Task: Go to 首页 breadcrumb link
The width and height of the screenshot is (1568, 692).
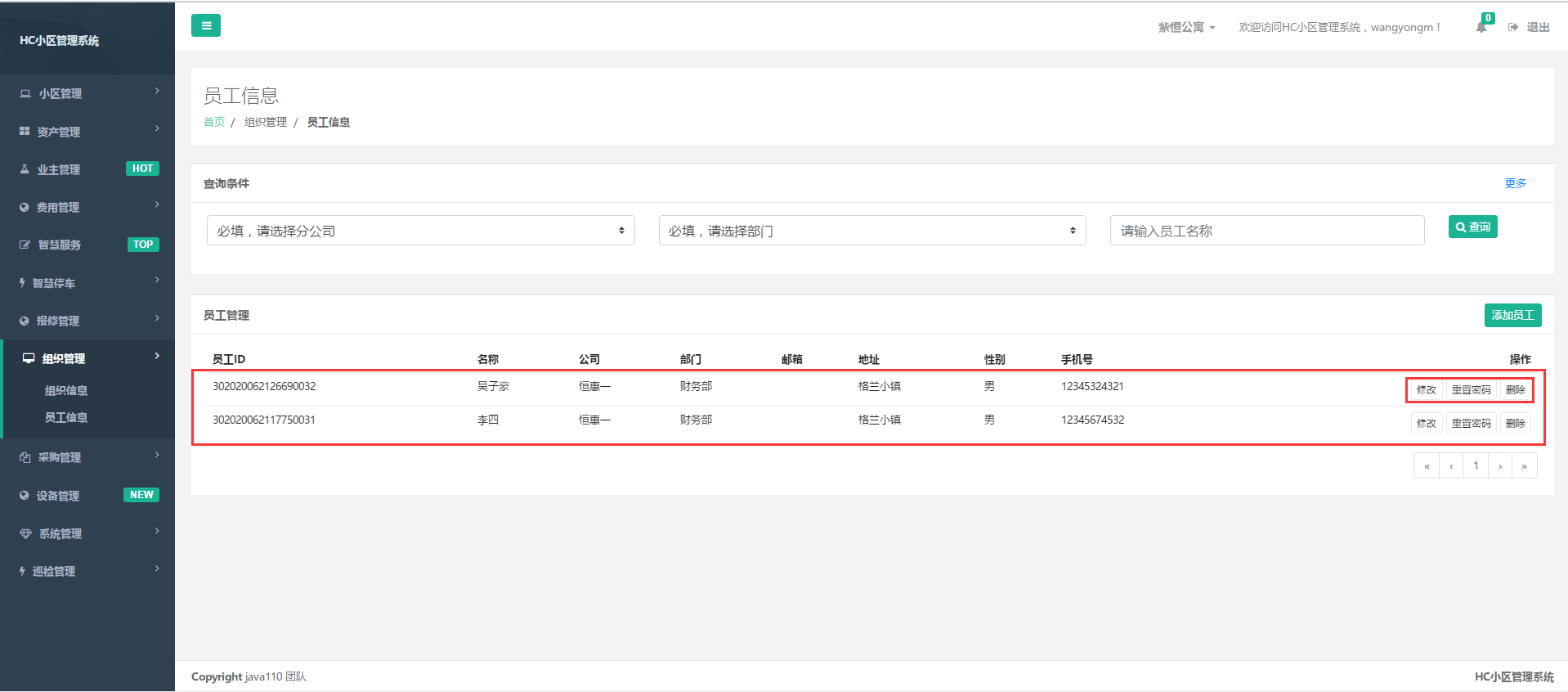Action: [214, 122]
